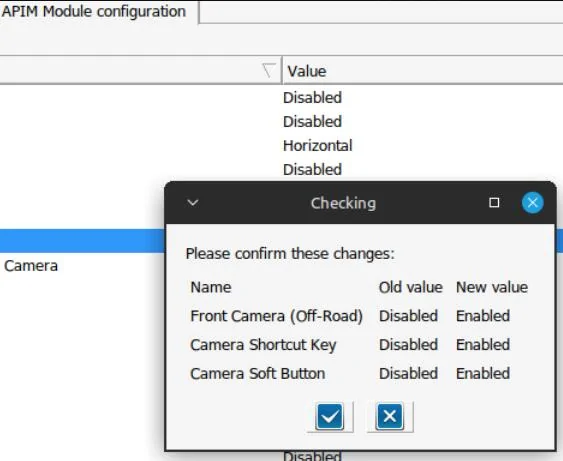The width and height of the screenshot is (563, 461).
Task: Click the Front Camera (Off-Road) name
Action: point(276,316)
